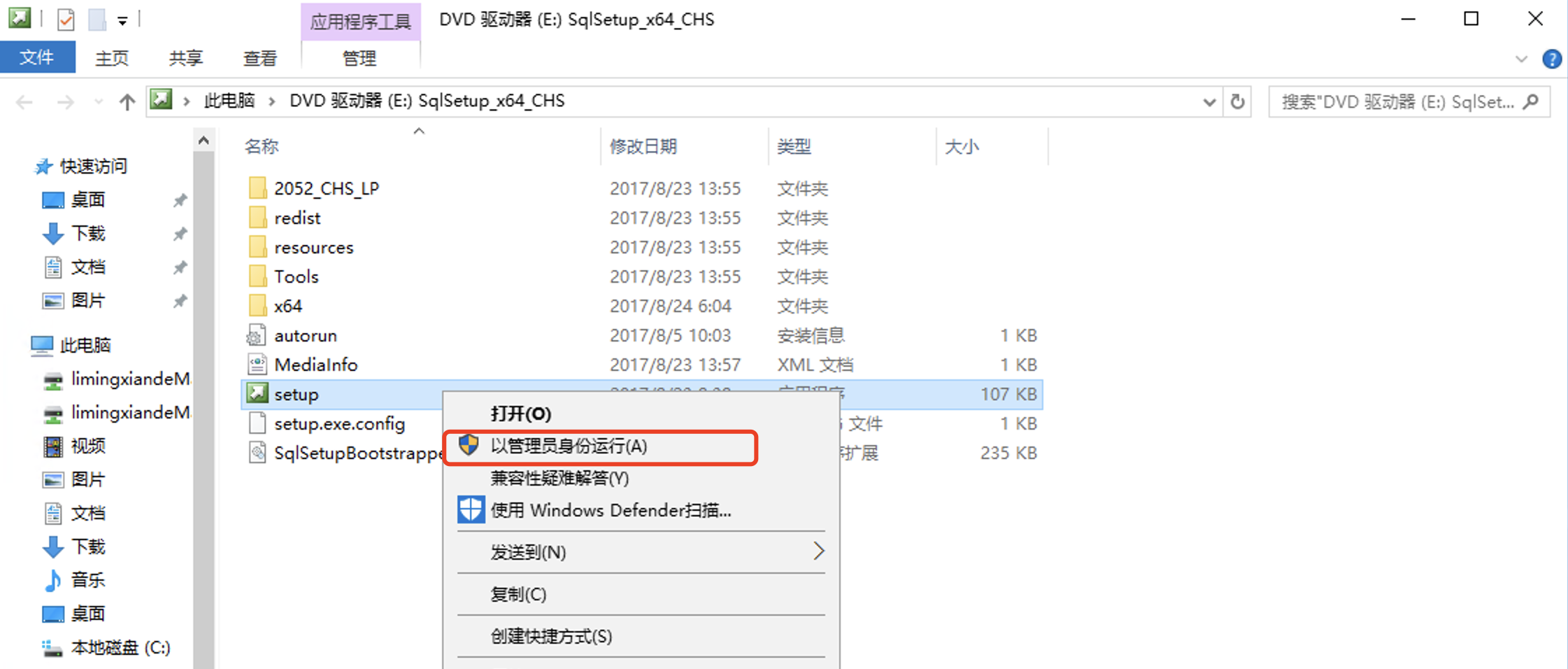Screen dimensions: 1568x669
Task: Expand the 发送到(N) submenu arrow
Action: point(818,551)
